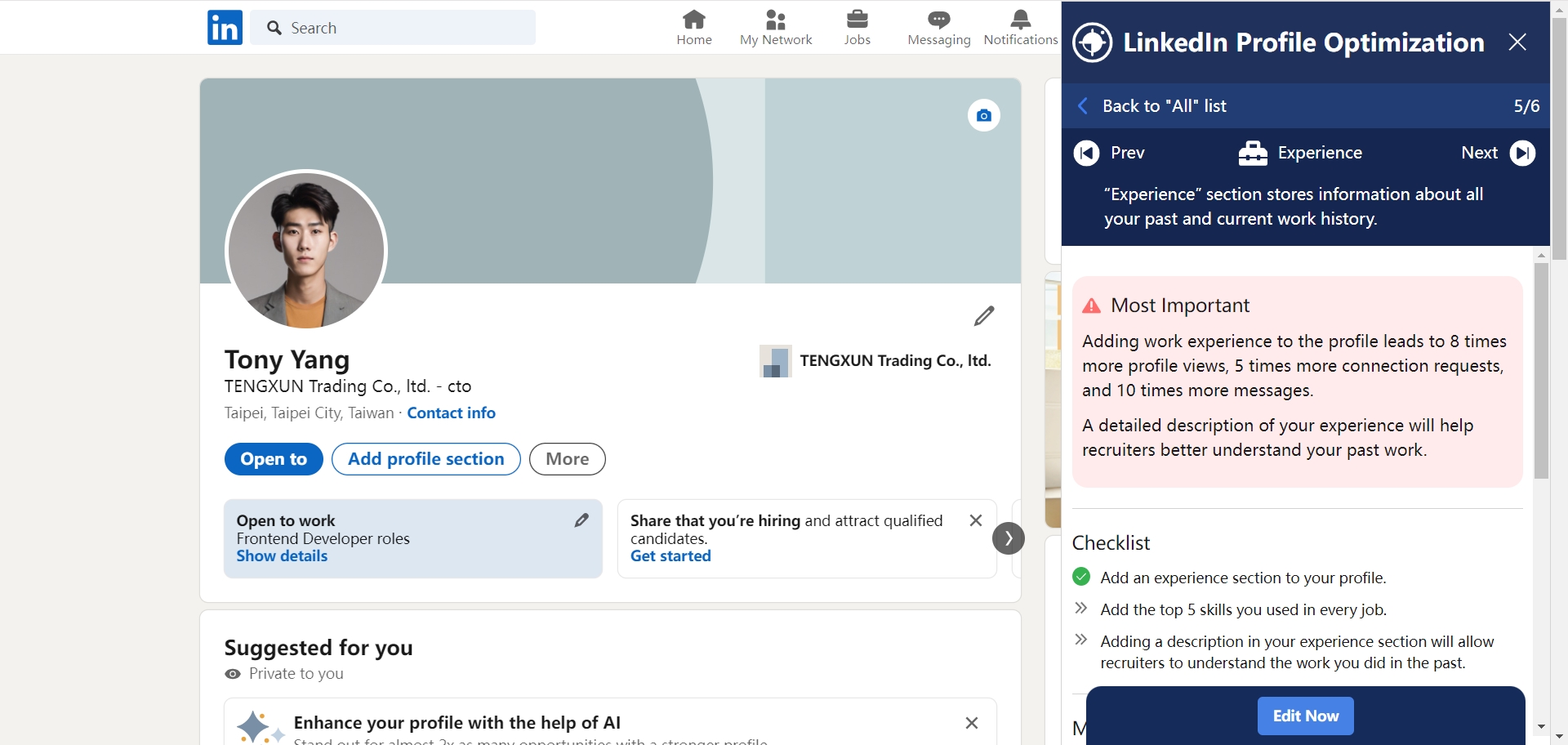
Task: Open the More dropdown button
Action: click(567, 459)
